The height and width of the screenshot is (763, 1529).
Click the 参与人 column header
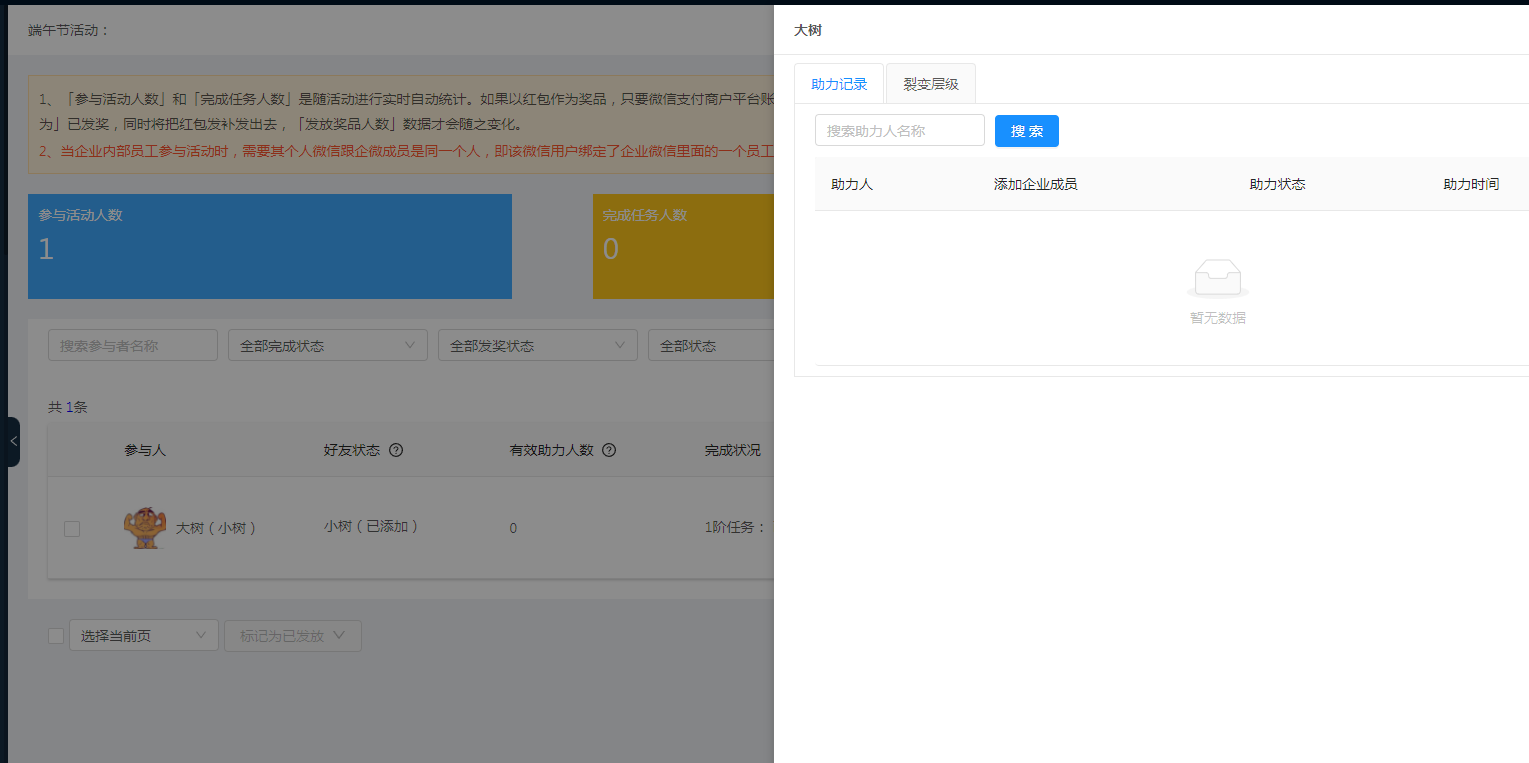click(145, 450)
